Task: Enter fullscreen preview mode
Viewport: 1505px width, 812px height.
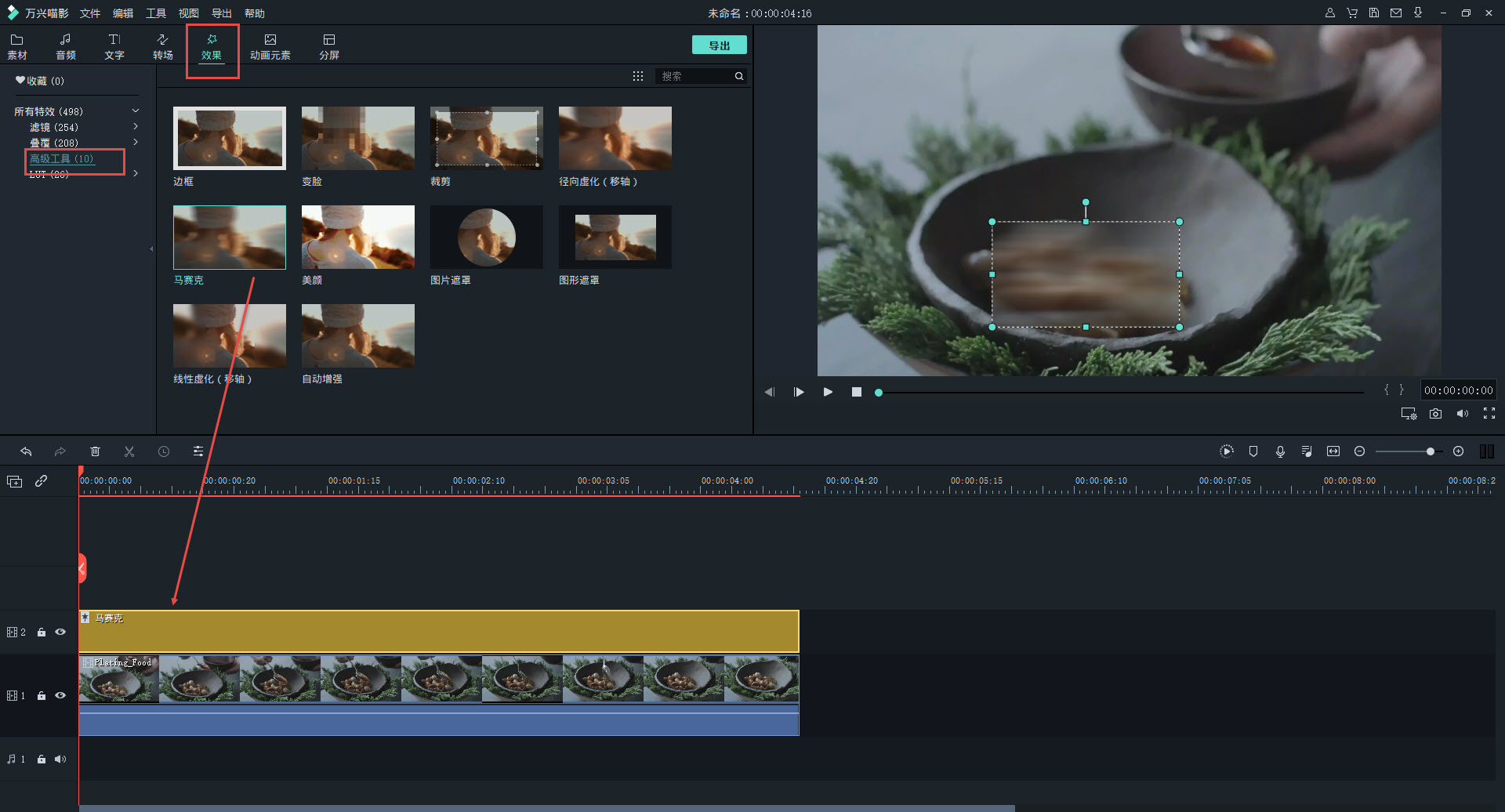Action: 1489,414
